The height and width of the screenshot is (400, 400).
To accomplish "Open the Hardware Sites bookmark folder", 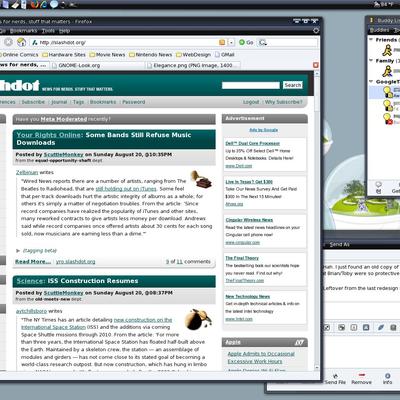I will pos(64,54).
